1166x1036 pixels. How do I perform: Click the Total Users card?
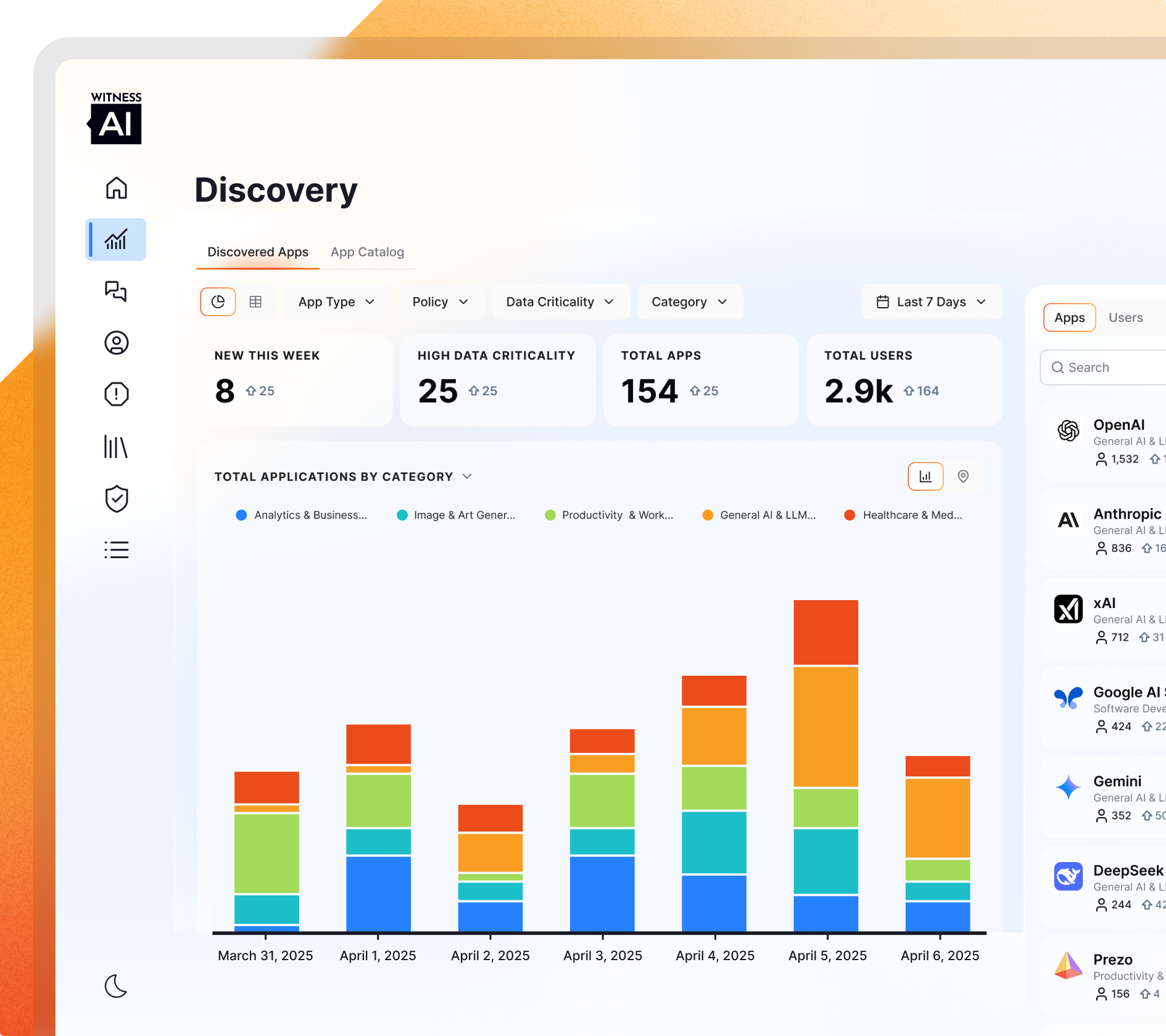[904, 380]
